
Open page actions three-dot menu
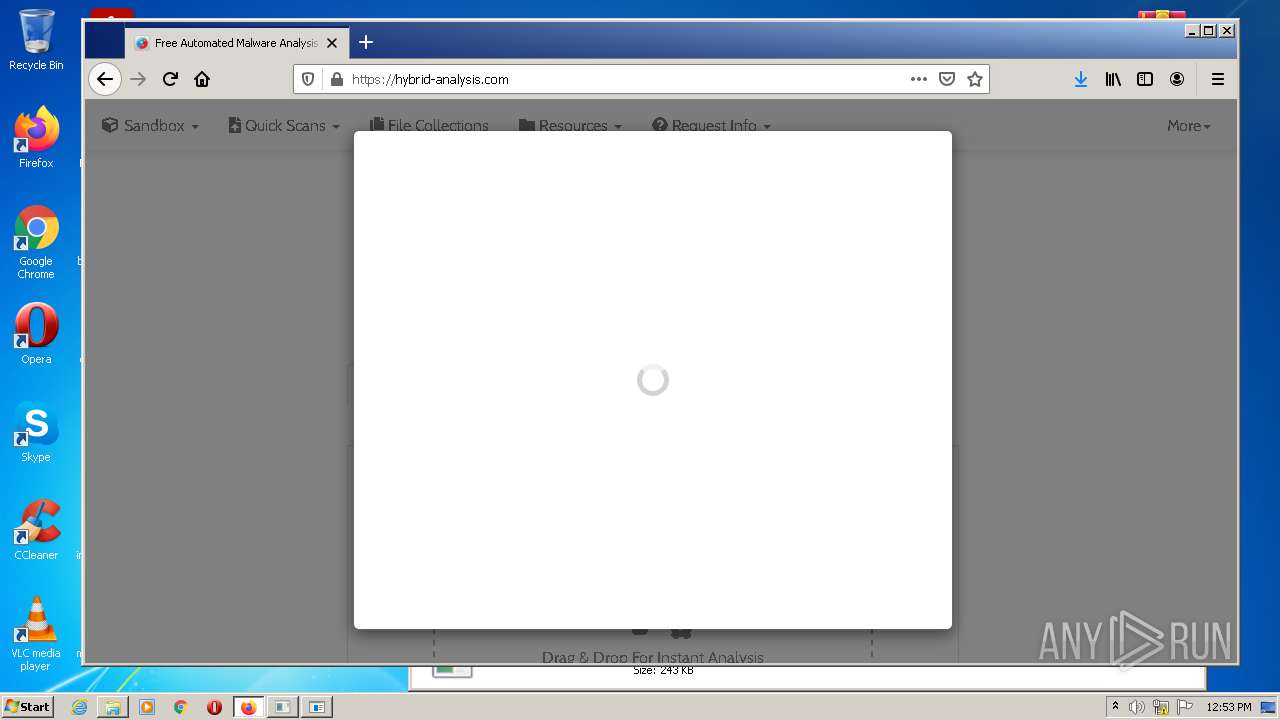918,79
